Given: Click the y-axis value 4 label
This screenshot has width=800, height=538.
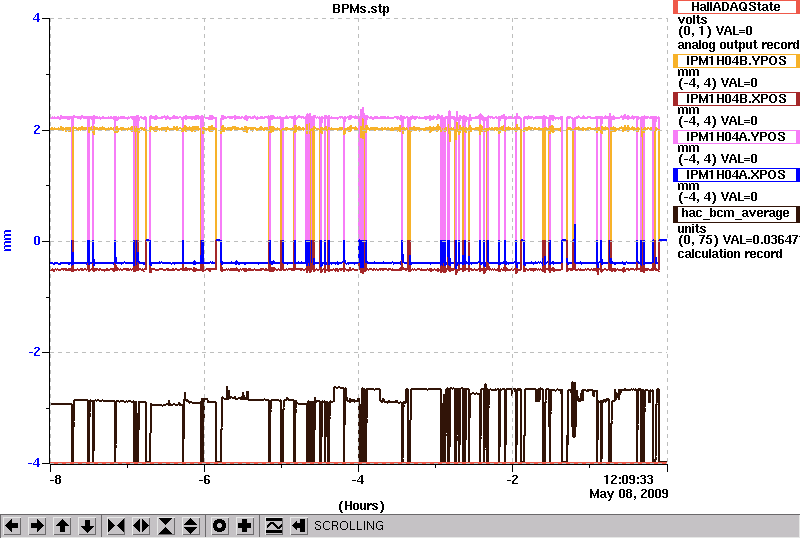Looking at the screenshot, I should 36,18.
